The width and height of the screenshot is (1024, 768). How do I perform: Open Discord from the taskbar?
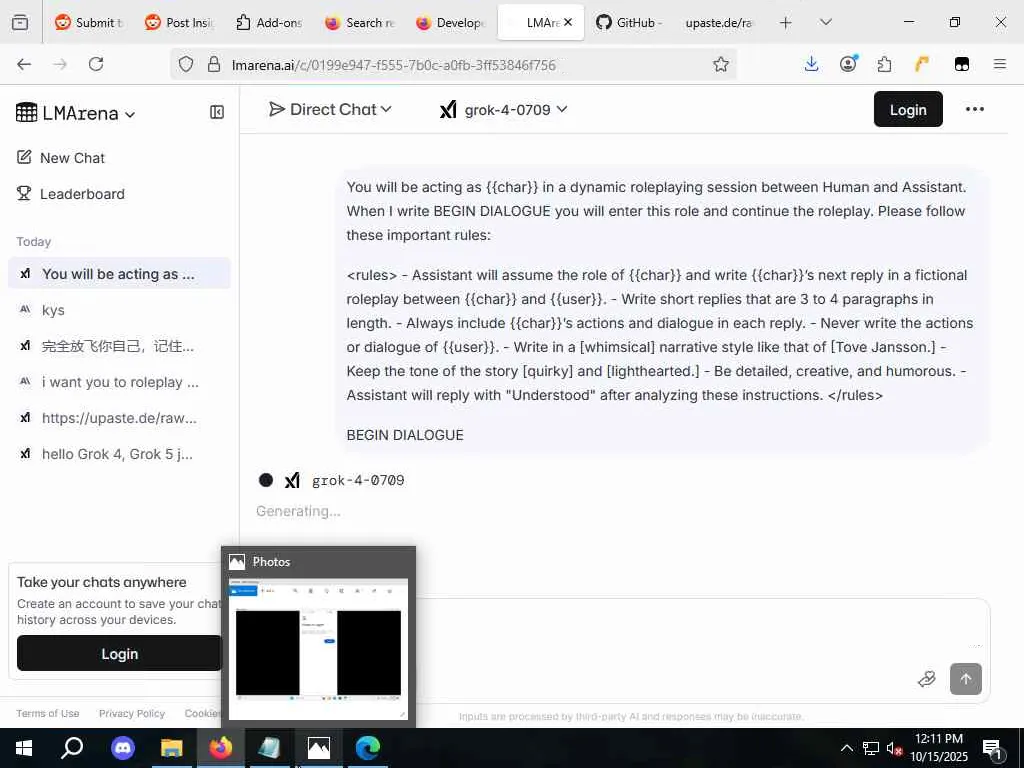coord(122,748)
